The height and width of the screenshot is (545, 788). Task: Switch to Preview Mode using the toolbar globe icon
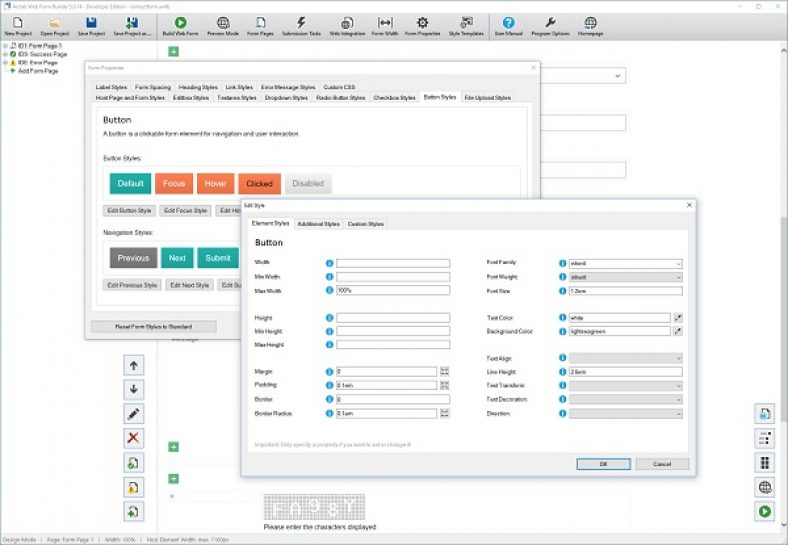[x=223, y=23]
